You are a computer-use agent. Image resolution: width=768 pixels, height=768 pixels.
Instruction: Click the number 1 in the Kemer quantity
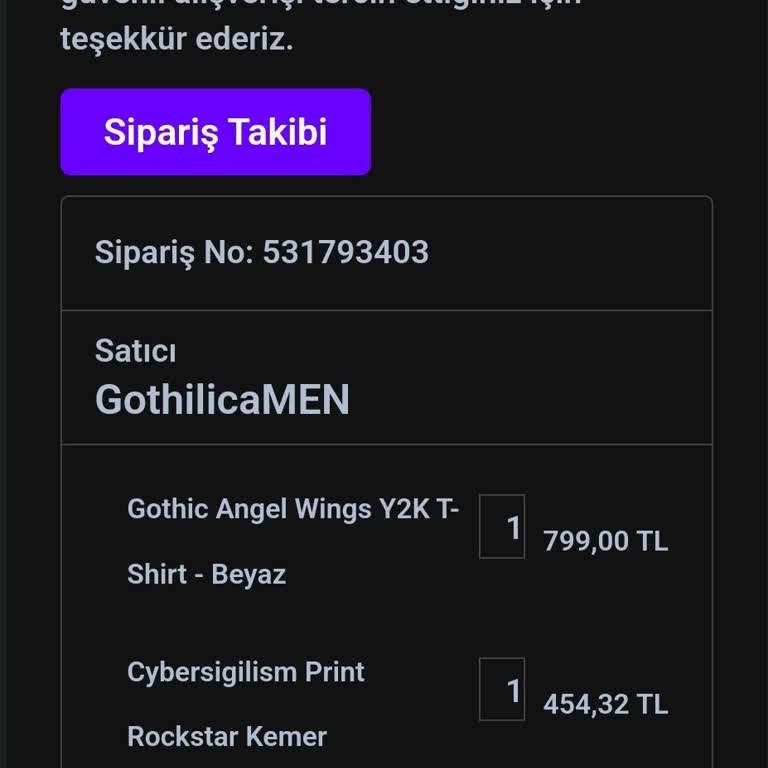[513, 691]
